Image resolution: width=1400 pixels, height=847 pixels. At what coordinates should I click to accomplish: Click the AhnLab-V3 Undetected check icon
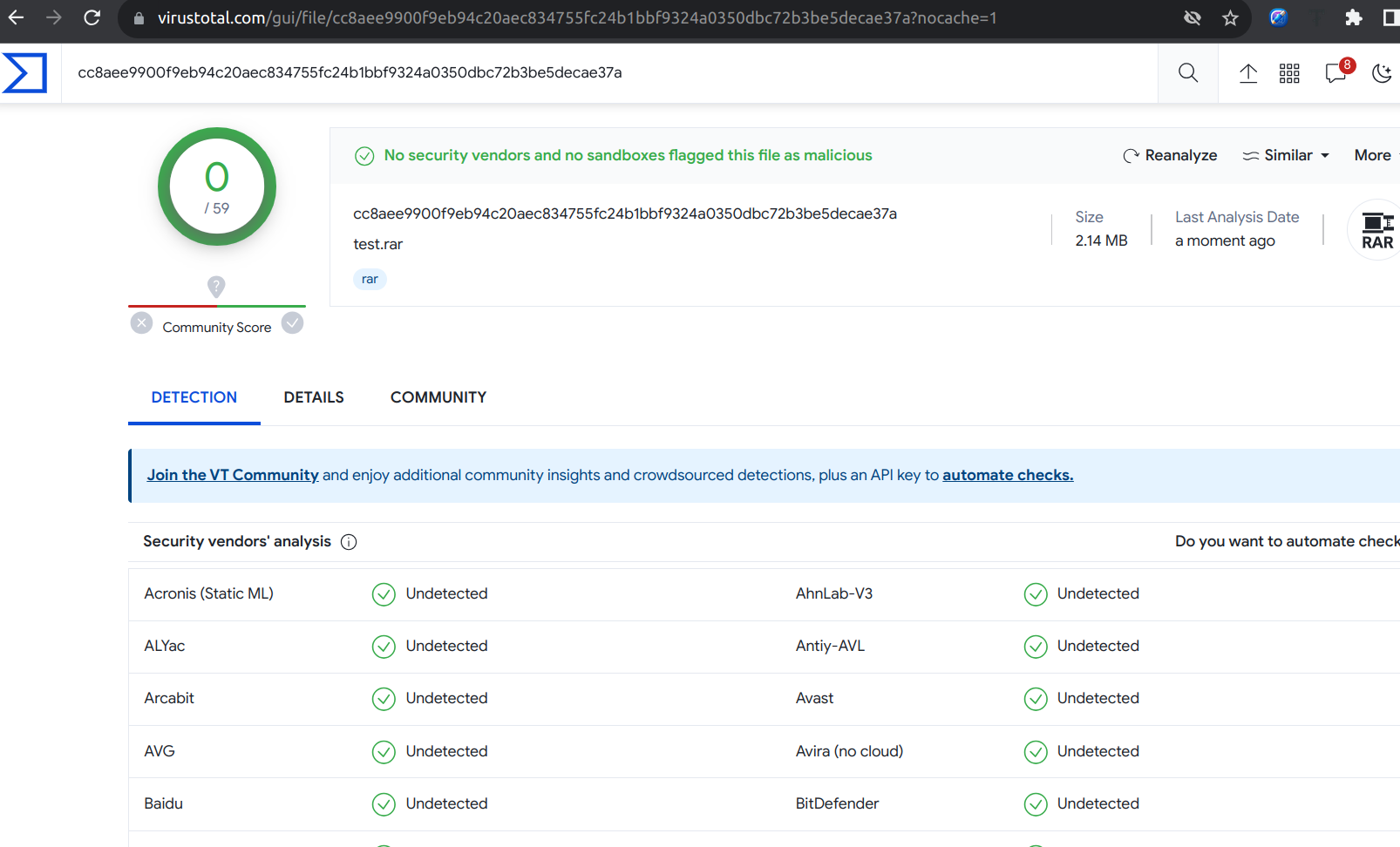point(1036,594)
